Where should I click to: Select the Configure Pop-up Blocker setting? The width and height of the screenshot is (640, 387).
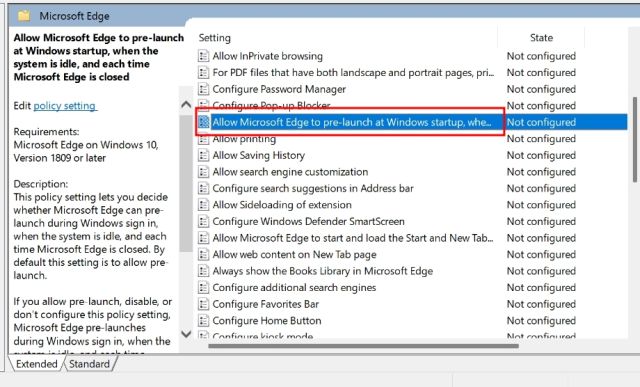click(271, 105)
